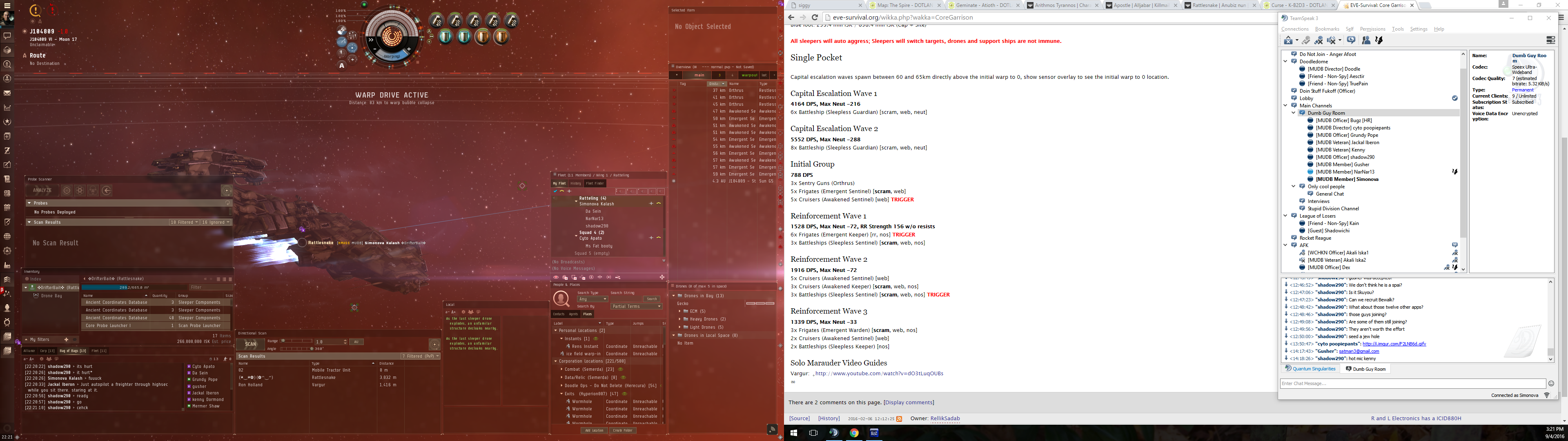The width and height of the screenshot is (1568, 441).
Task: Select Drone Bay in the Inventory tree
Action: coord(51,295)
